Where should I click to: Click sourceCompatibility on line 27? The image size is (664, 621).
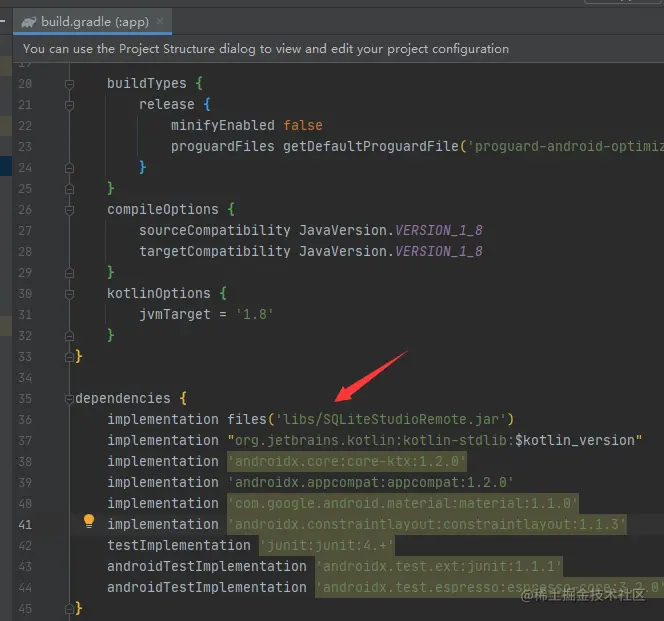point(215,230)
